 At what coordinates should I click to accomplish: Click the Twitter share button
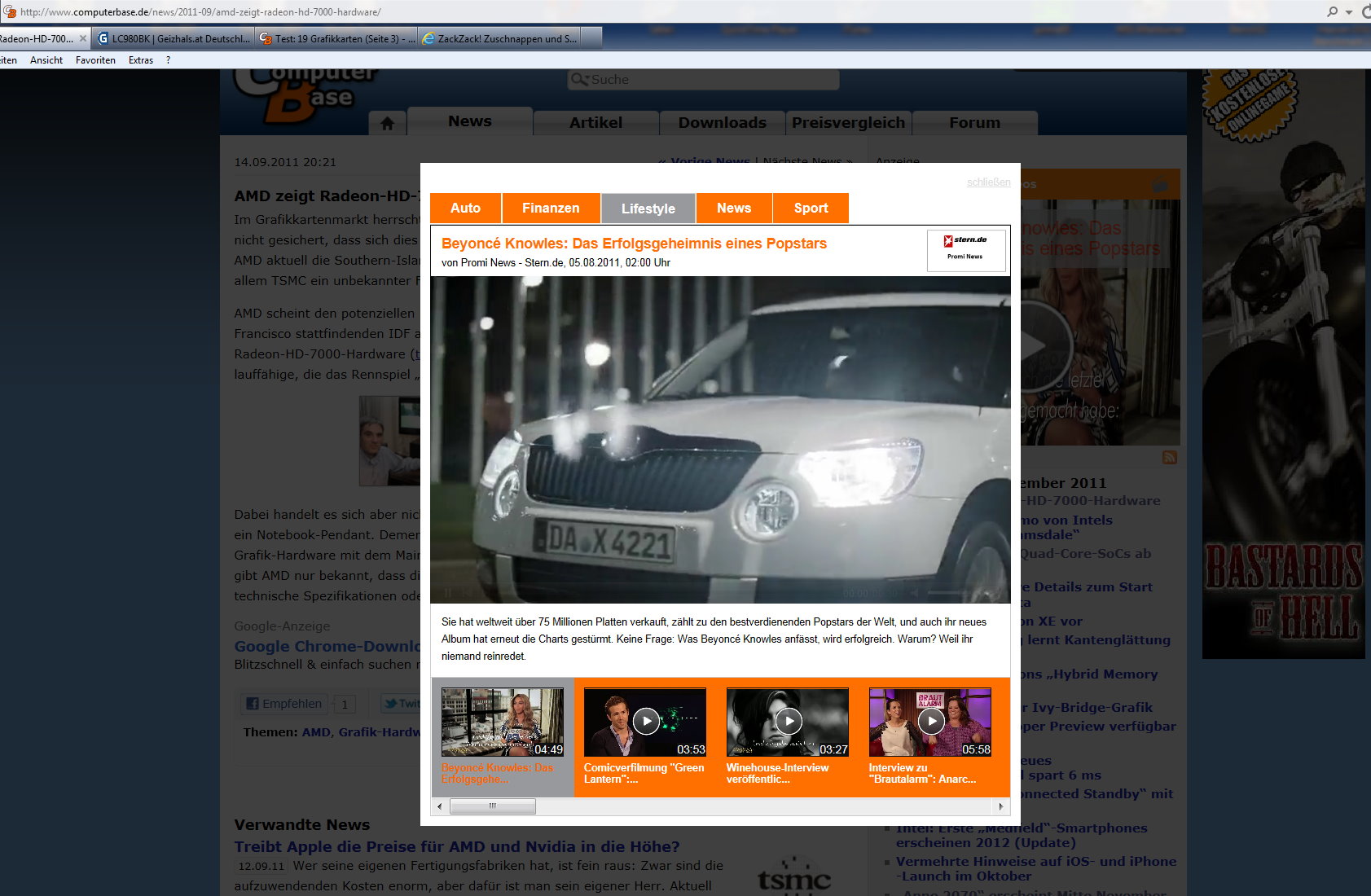(401, 704)
